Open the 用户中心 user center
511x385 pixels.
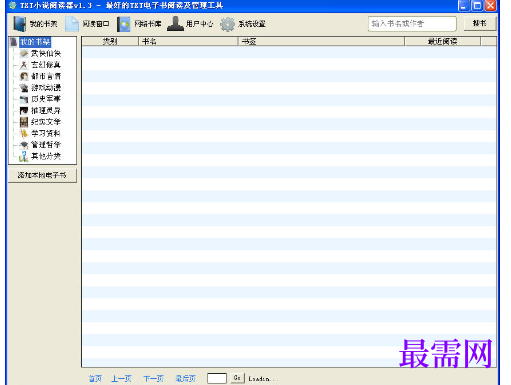coord(190,24)
